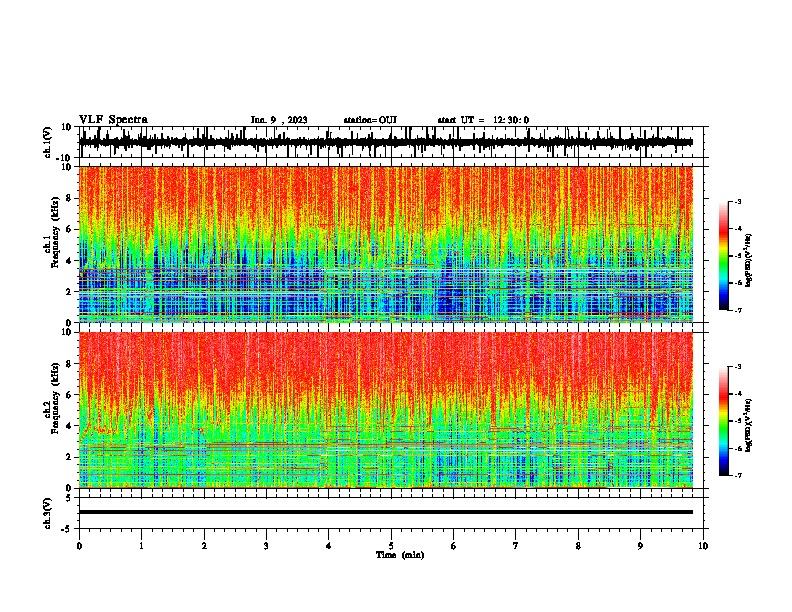Click time axis tick label "3"

[266, 546]
